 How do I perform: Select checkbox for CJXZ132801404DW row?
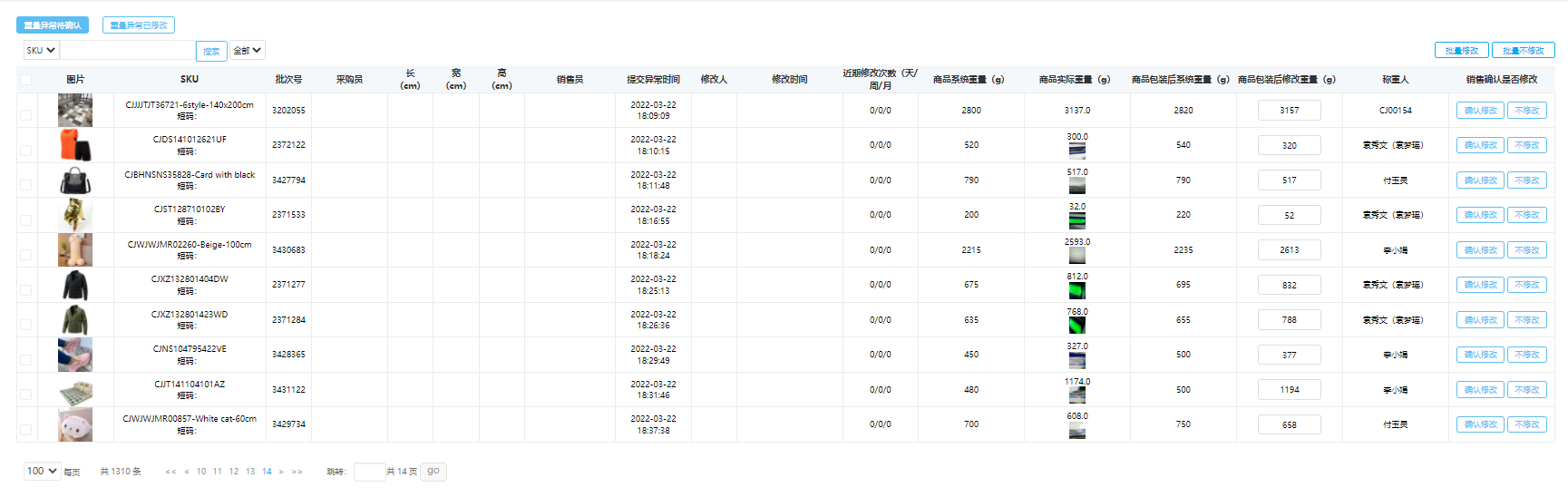[25, 290]
